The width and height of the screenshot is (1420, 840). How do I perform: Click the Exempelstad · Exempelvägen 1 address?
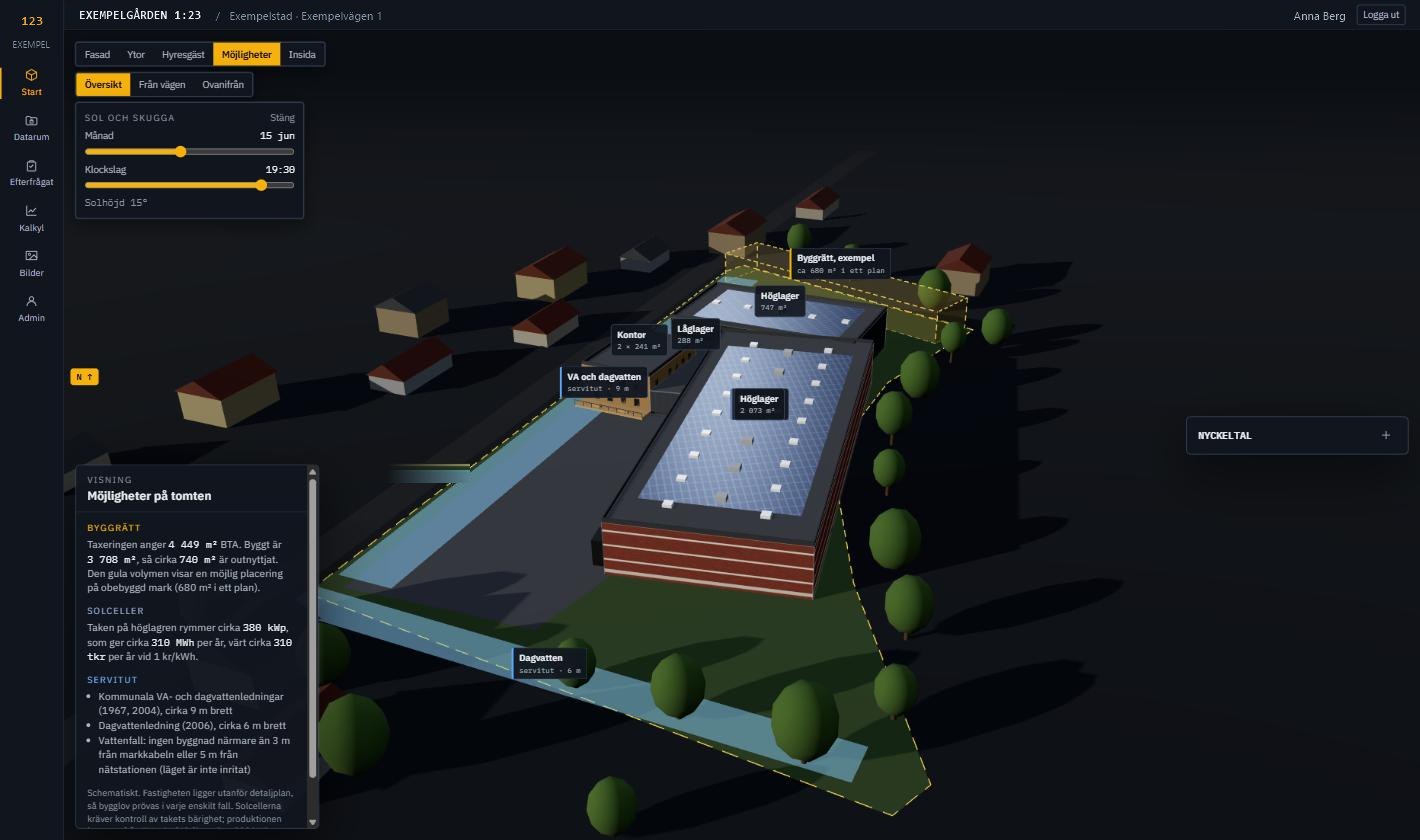click(305, 16)
